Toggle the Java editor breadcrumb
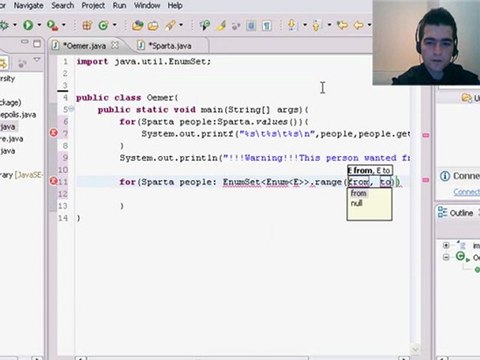 pos(205,25)
